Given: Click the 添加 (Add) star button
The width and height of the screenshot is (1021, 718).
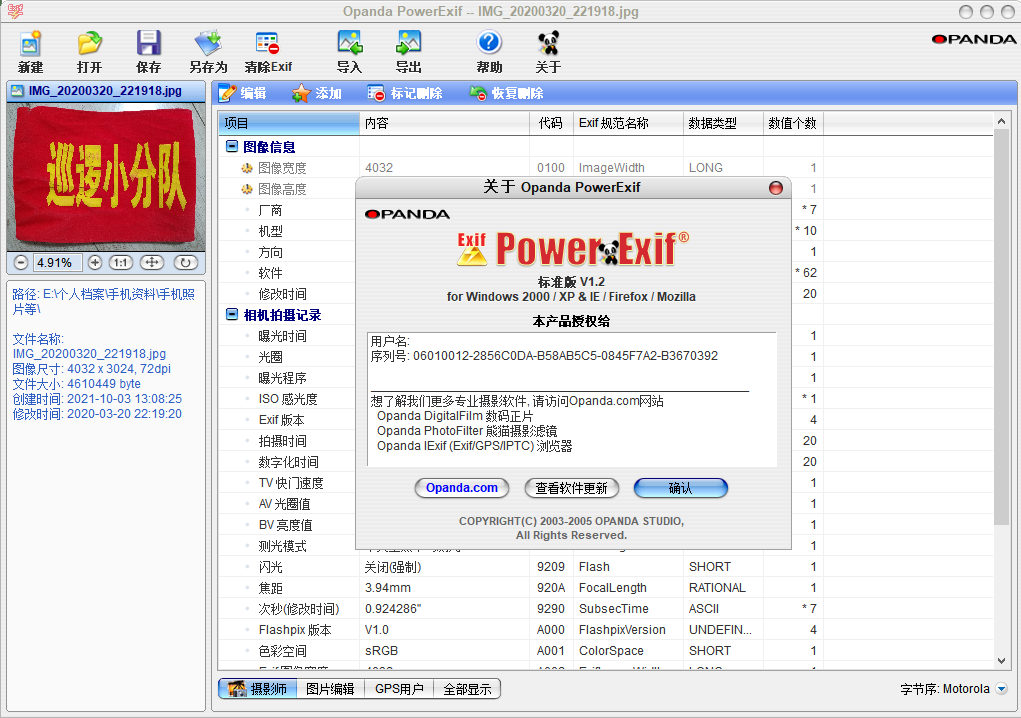Looking at the screenshot, I should pyautogui.click(x=317, y=93).
